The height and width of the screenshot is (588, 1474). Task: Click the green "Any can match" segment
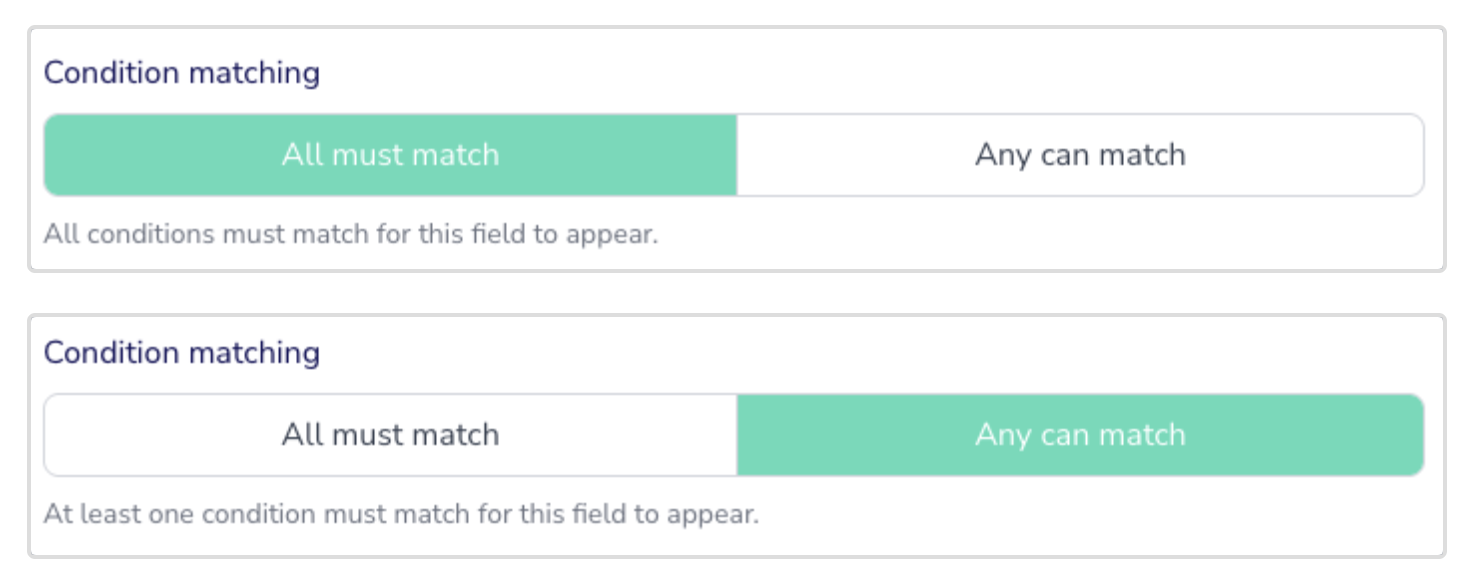coord(1080,435)
